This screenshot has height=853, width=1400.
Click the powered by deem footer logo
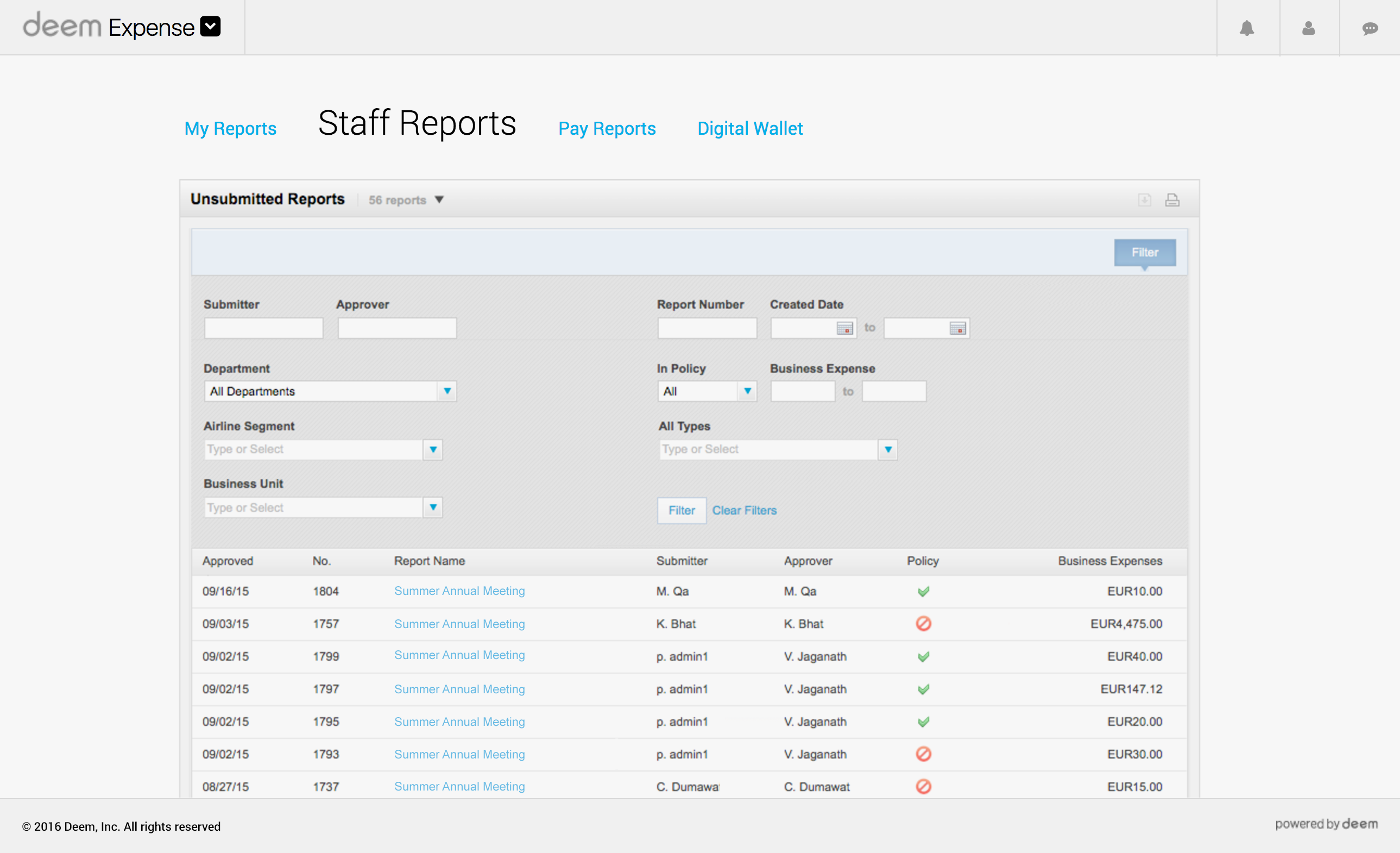[x=1326, y=824]
